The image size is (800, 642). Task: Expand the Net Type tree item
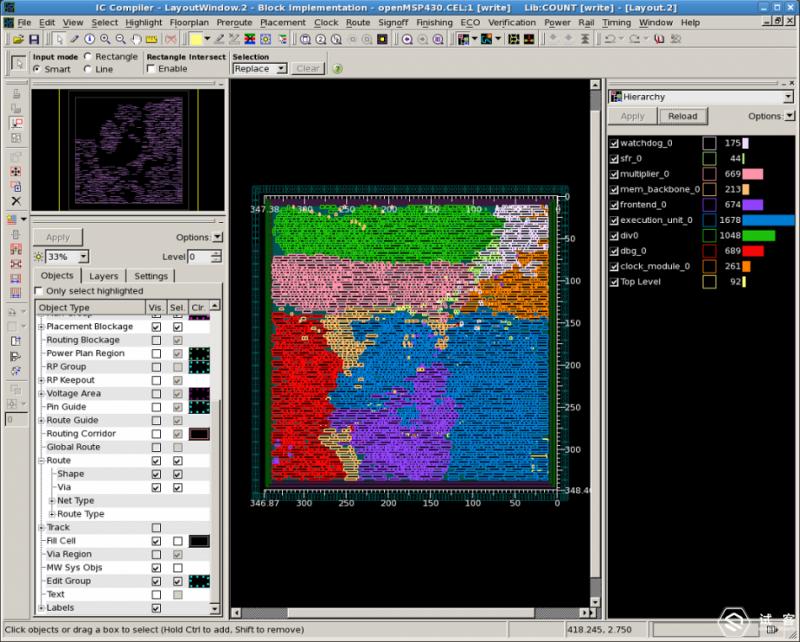tap(52, 500)
